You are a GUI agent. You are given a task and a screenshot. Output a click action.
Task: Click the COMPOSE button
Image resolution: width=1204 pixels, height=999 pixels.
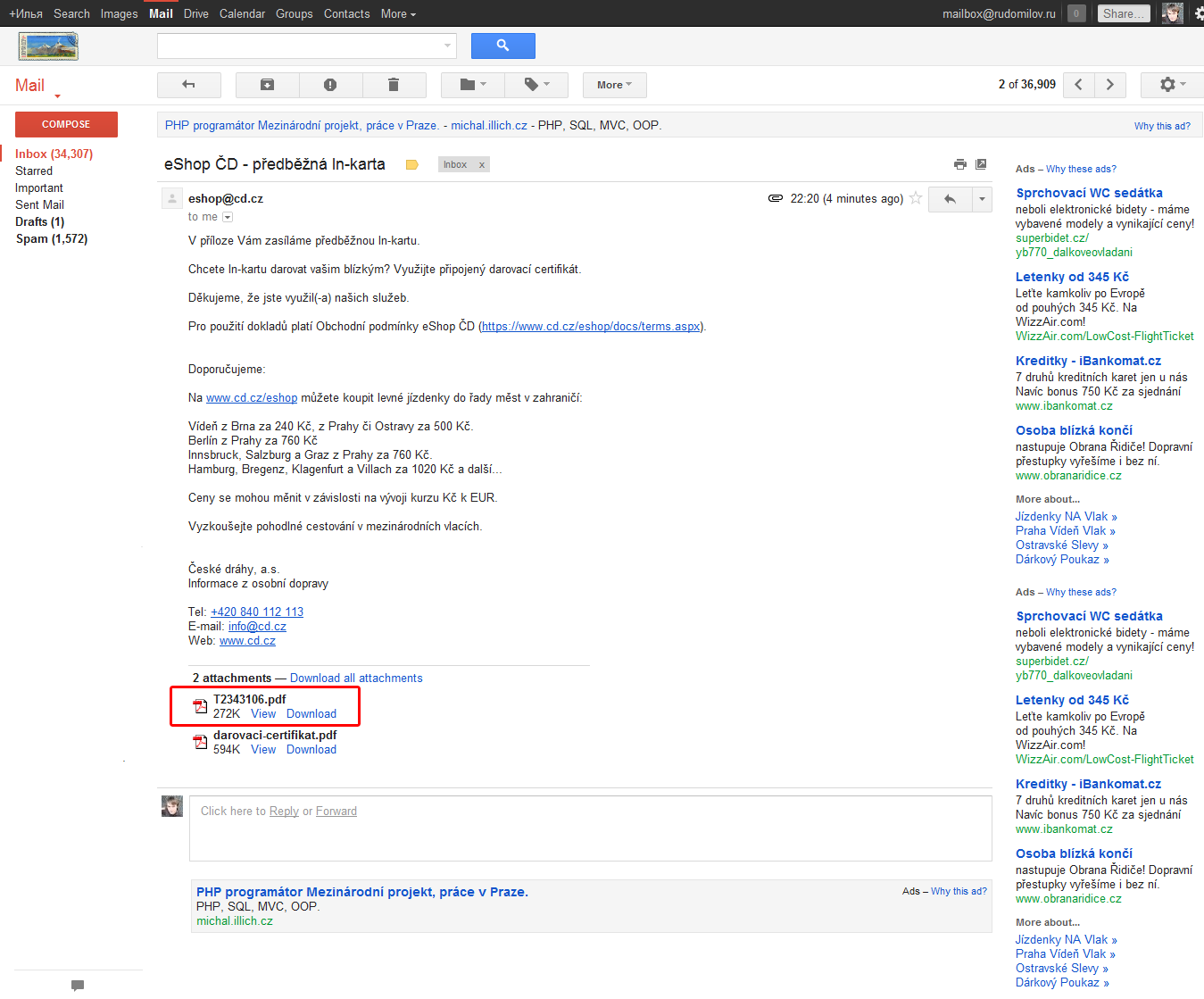tap(66, 124)
